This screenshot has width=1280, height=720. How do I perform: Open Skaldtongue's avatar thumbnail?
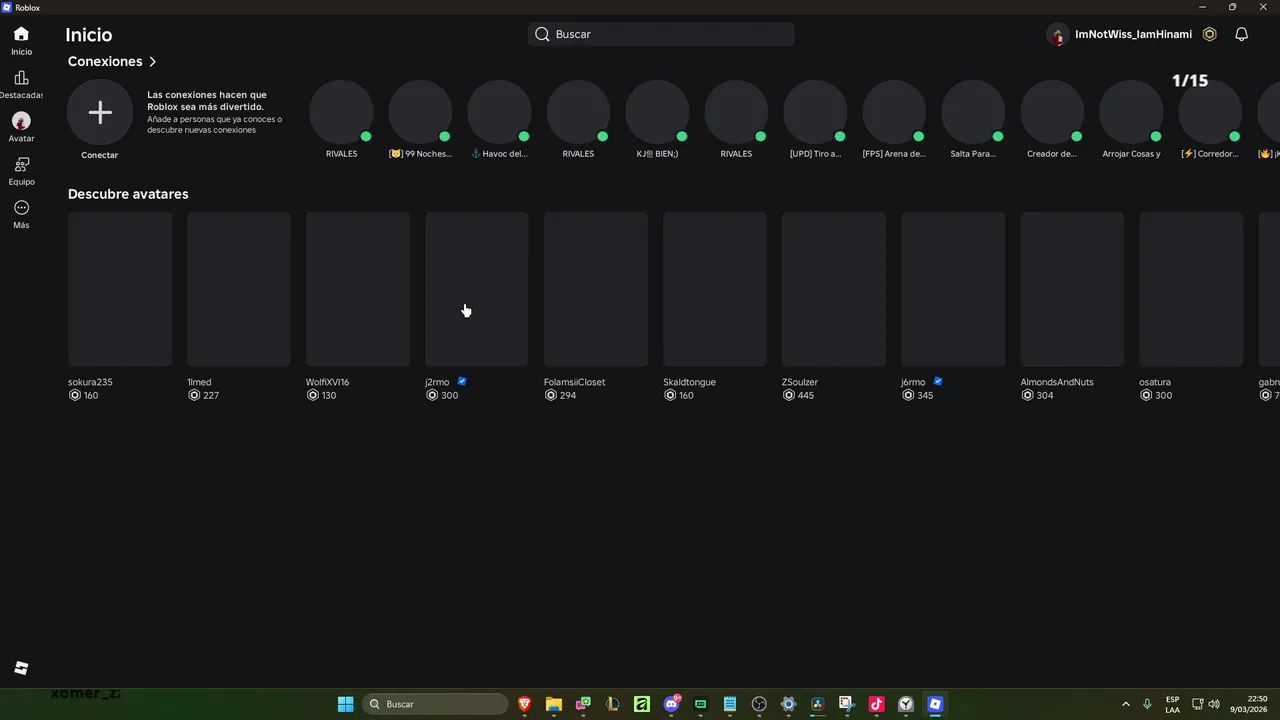[715, 289]
